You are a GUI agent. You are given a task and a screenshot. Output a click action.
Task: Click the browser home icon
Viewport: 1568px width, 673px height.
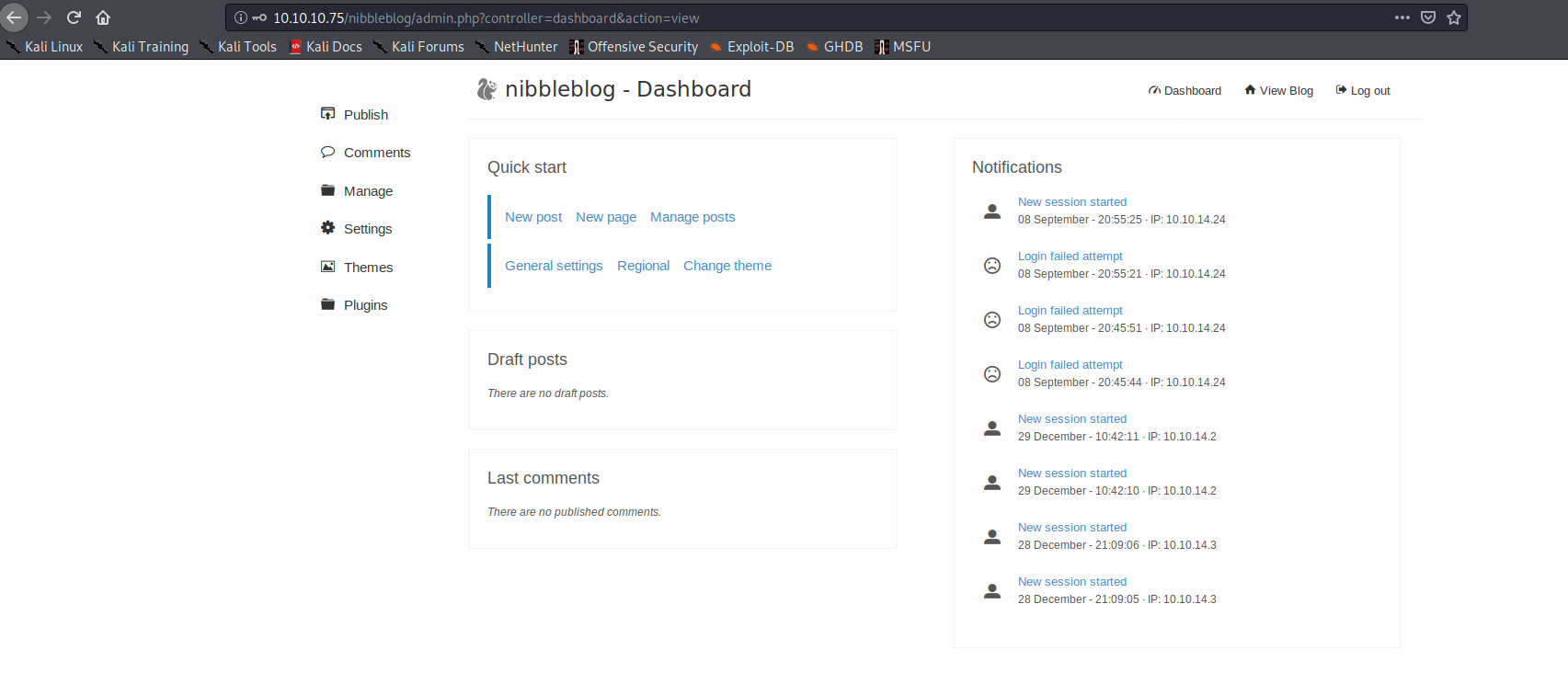coord(103,17)
